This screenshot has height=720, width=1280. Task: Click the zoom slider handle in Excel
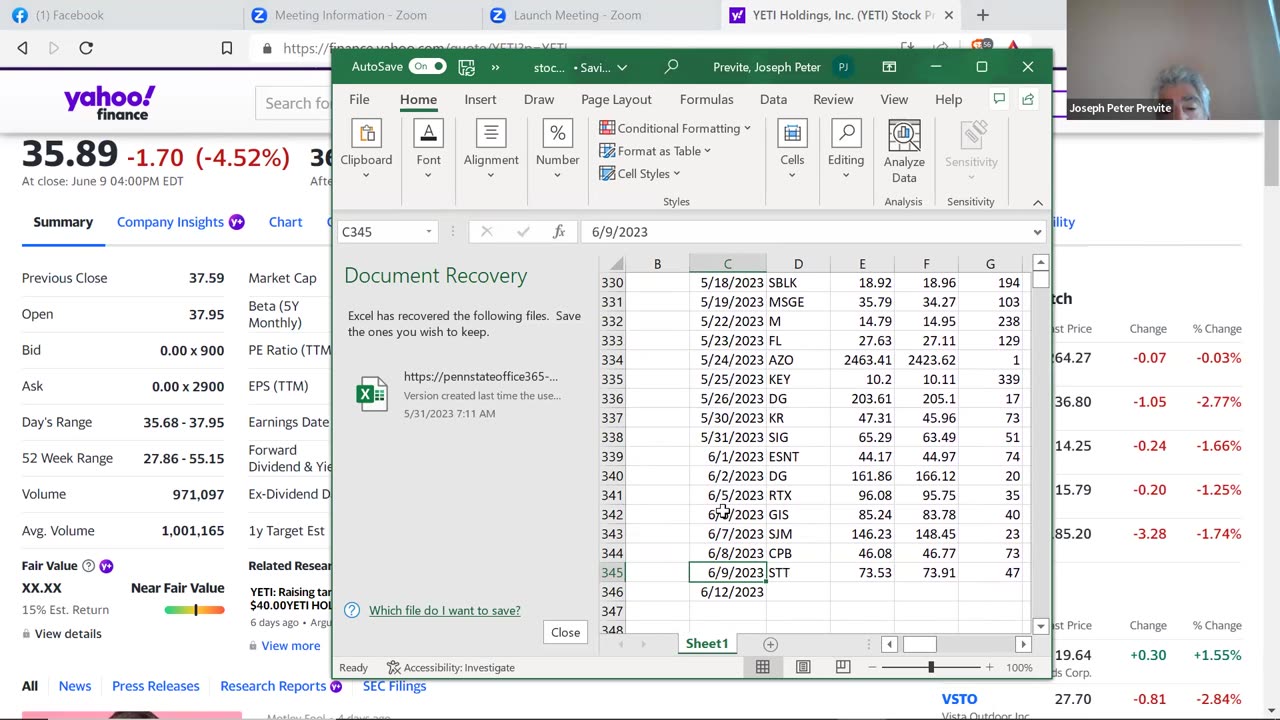coord(931,667)
